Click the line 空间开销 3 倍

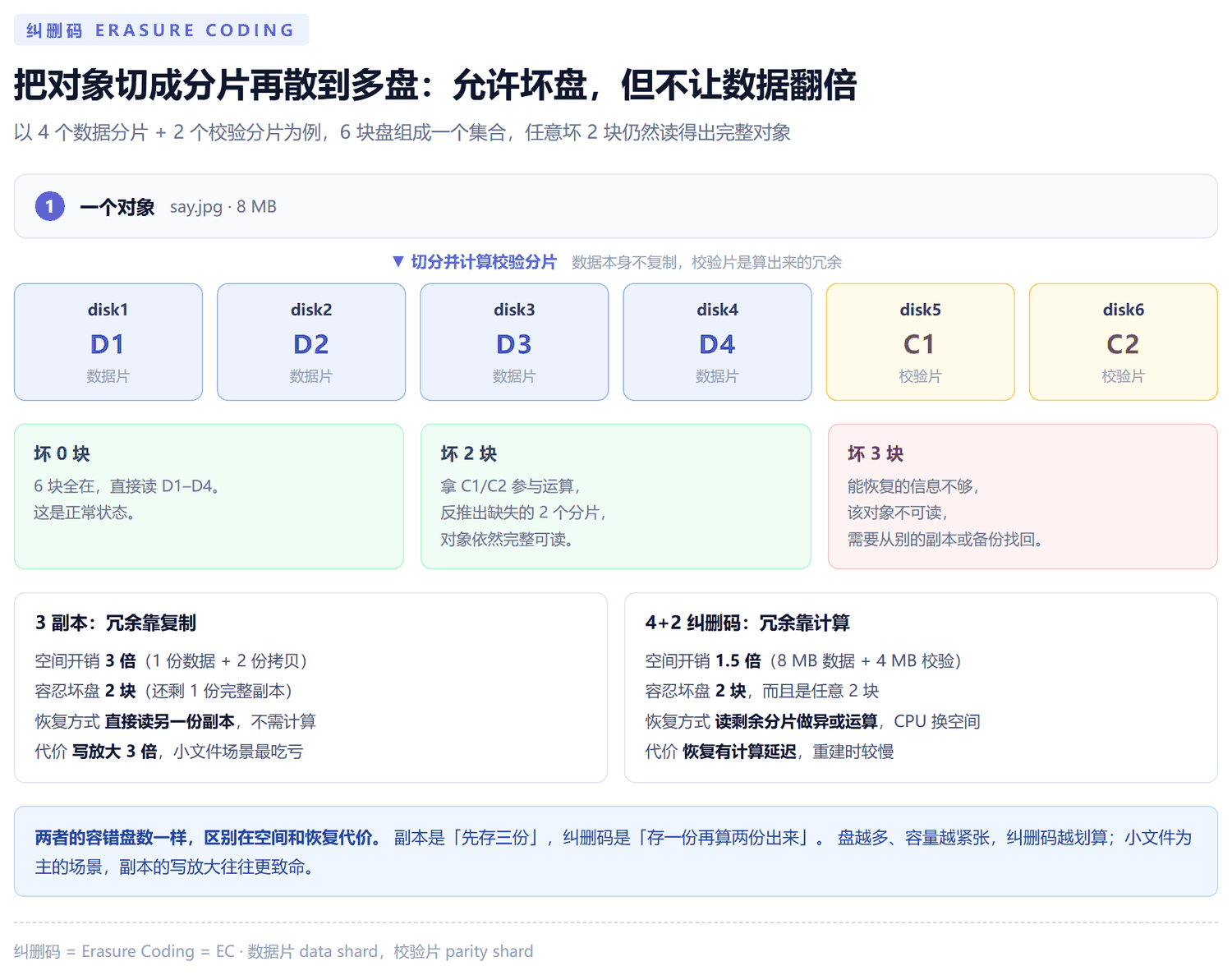click(171, 661)
